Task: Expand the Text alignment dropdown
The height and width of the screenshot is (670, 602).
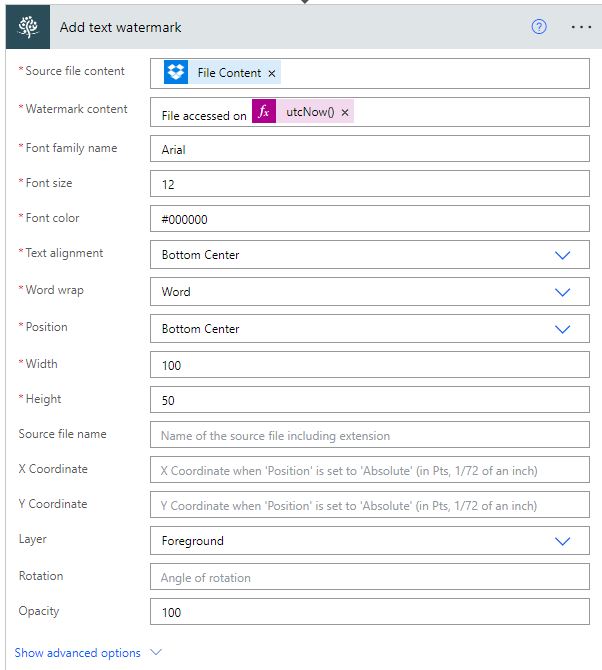Action: click(563, 255)
